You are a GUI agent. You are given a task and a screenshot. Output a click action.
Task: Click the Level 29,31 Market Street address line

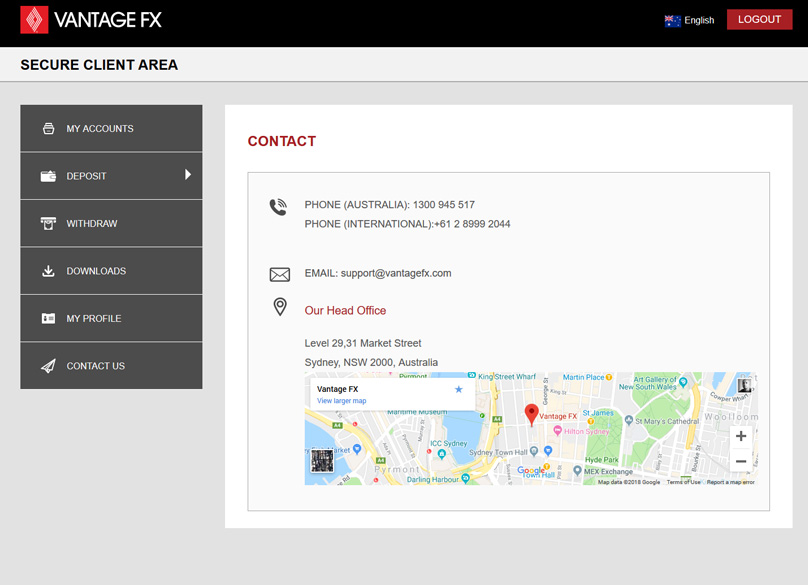[x=363, y=343]
